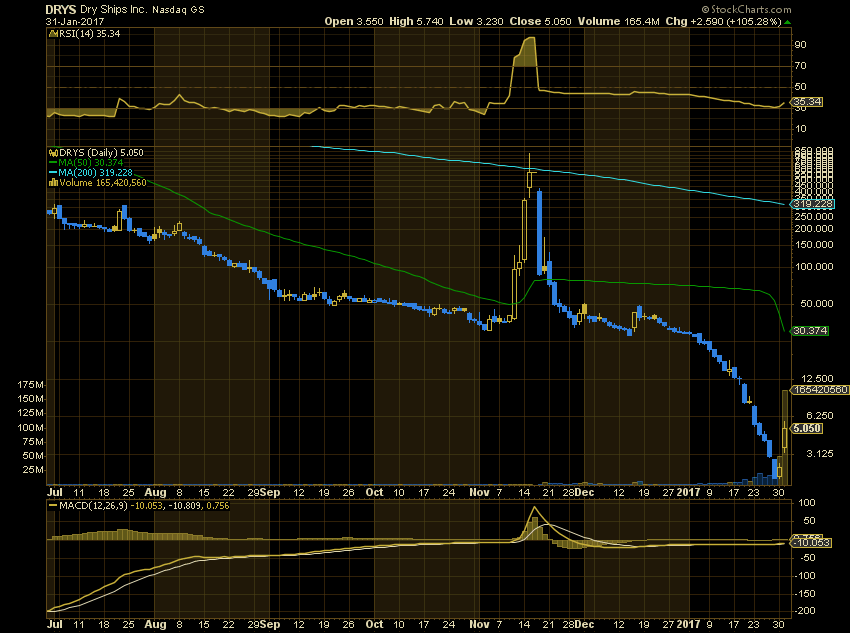
Task: Click the -10.053 MACD value tag on the right axis
Action: click(811, 542)
